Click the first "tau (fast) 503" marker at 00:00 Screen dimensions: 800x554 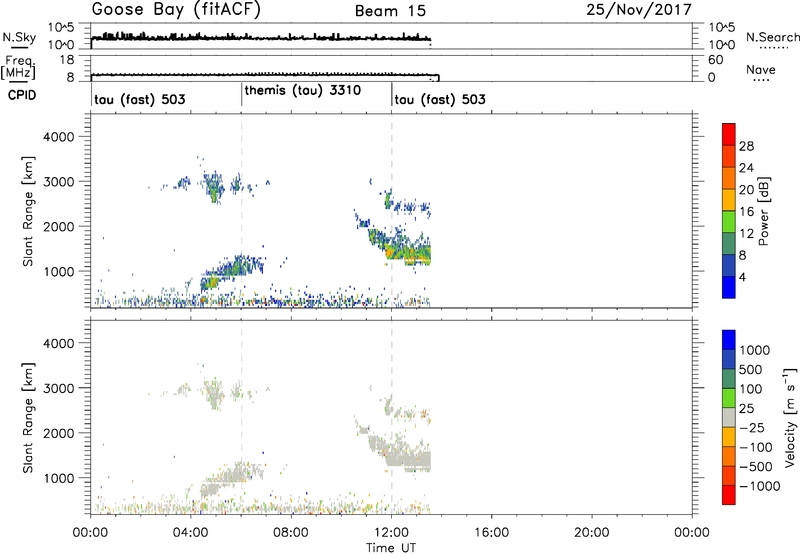pos(139,99)
